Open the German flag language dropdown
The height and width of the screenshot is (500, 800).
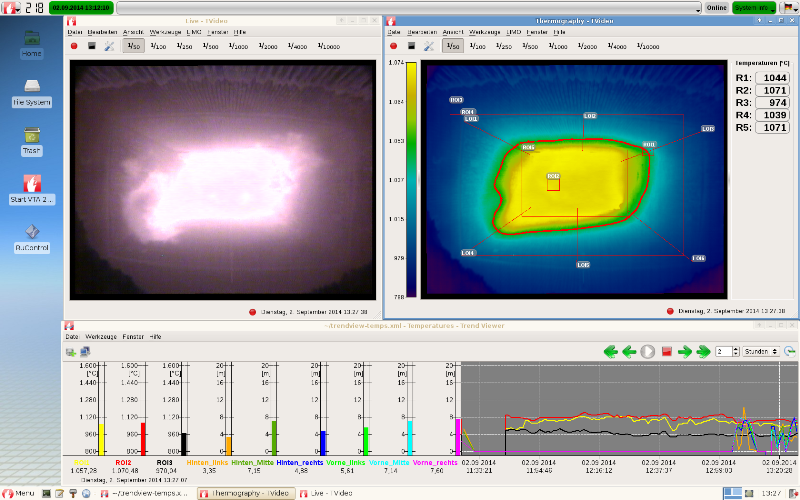click(x=788, y=8)
